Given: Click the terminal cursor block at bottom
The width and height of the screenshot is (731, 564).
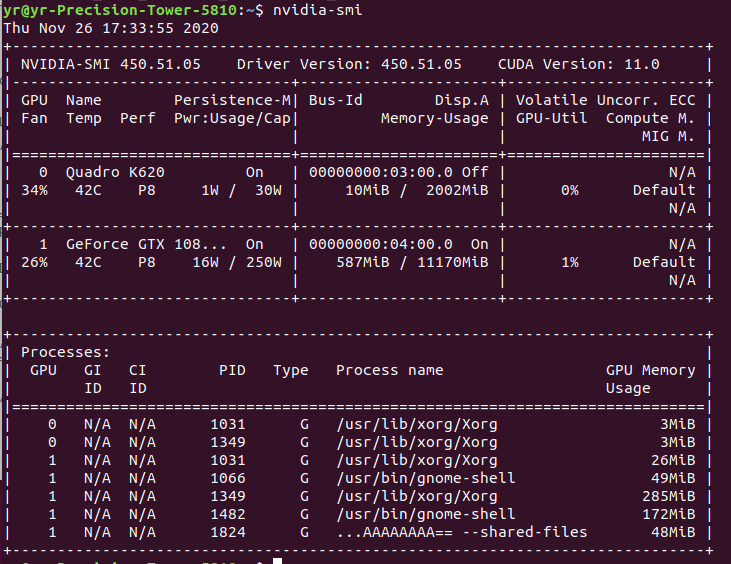Looking at the screenshot, I should pyautogui.click(x=277, y=561).
